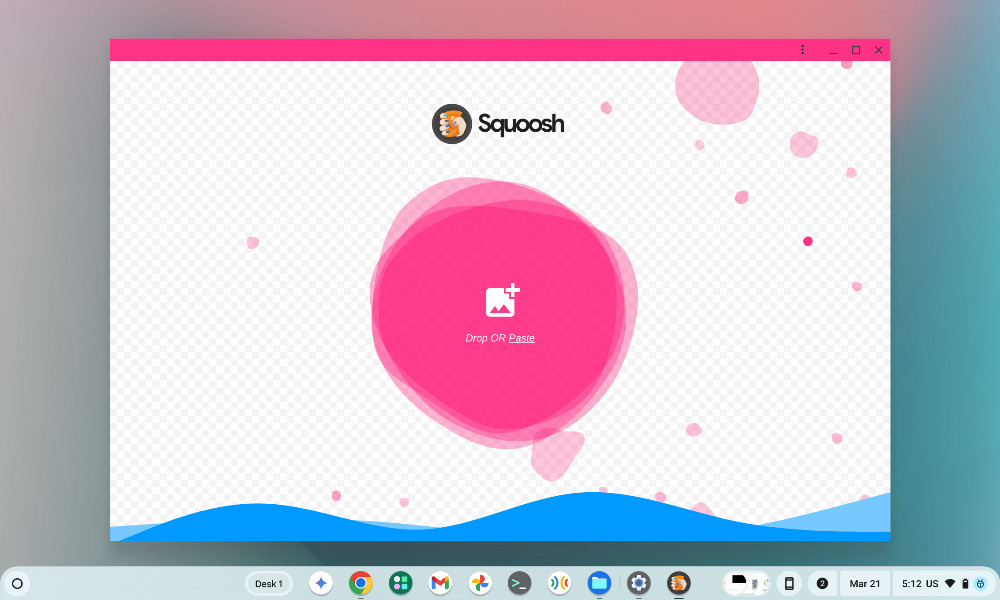Viewport: 1000px width, 600px height.
Task: Open the Desk 1 switcher button
Action: [269, 583]
